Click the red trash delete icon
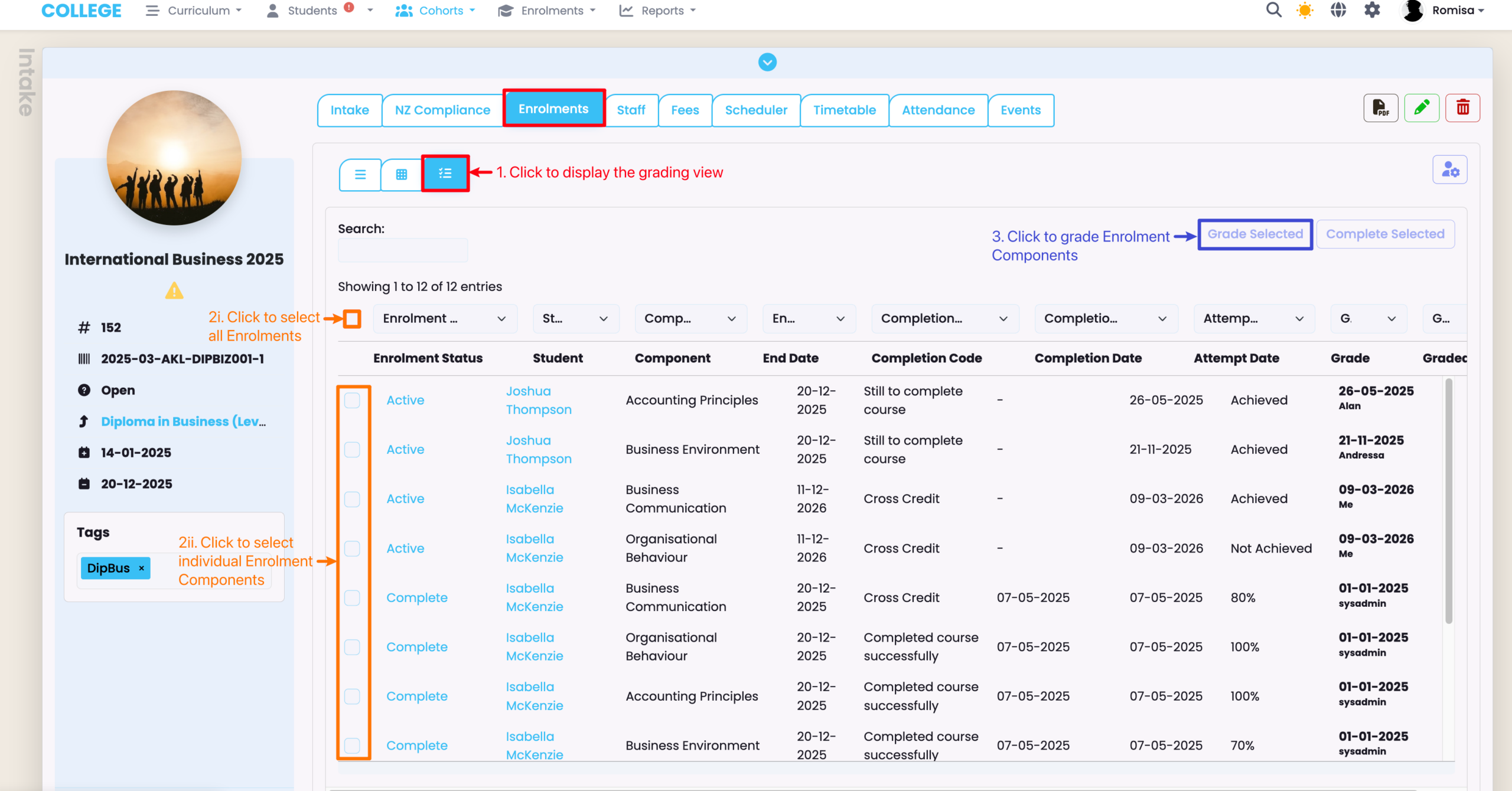 [1462, 108]
